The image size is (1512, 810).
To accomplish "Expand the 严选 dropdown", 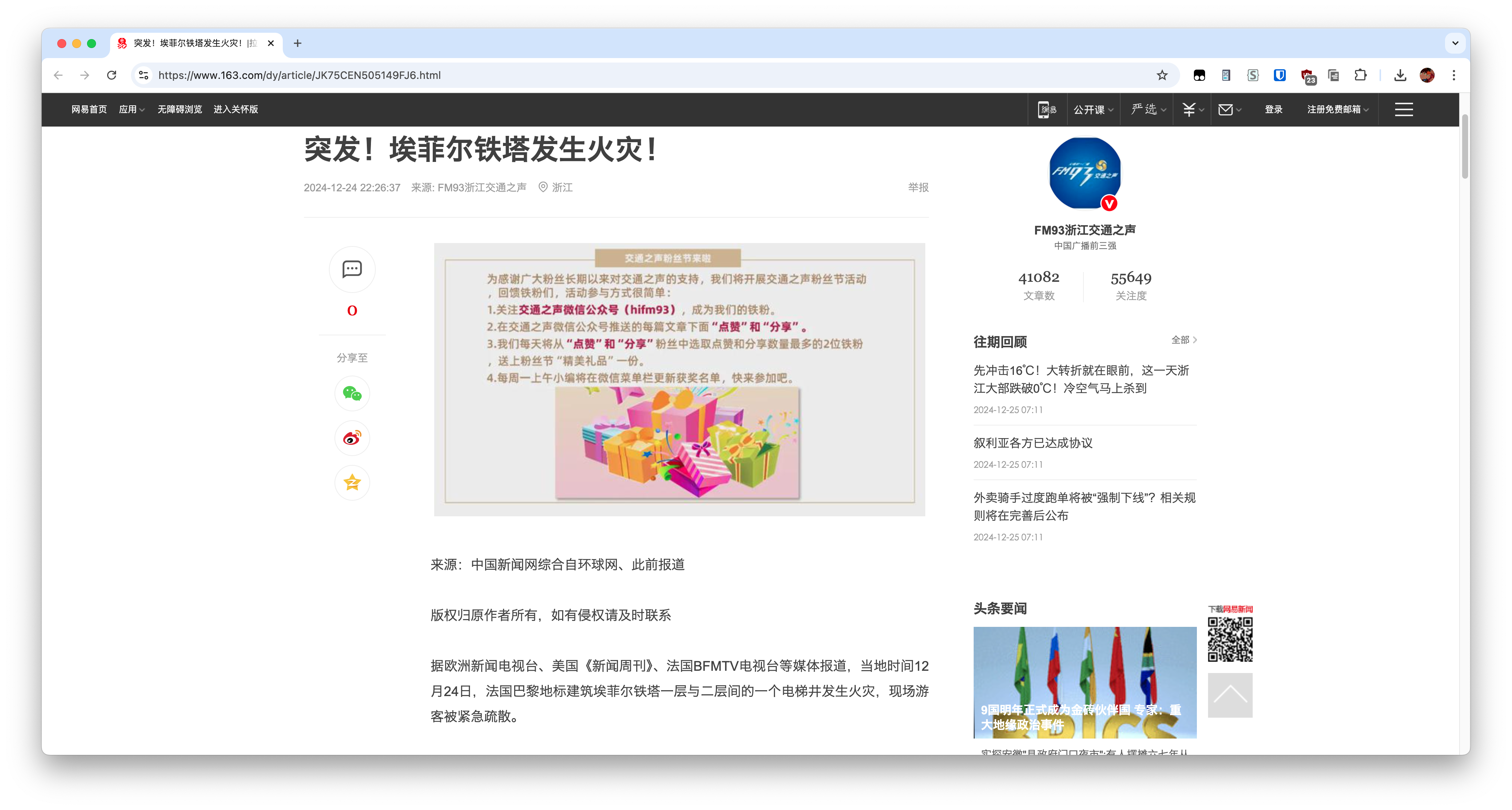I will [1146, 109].
